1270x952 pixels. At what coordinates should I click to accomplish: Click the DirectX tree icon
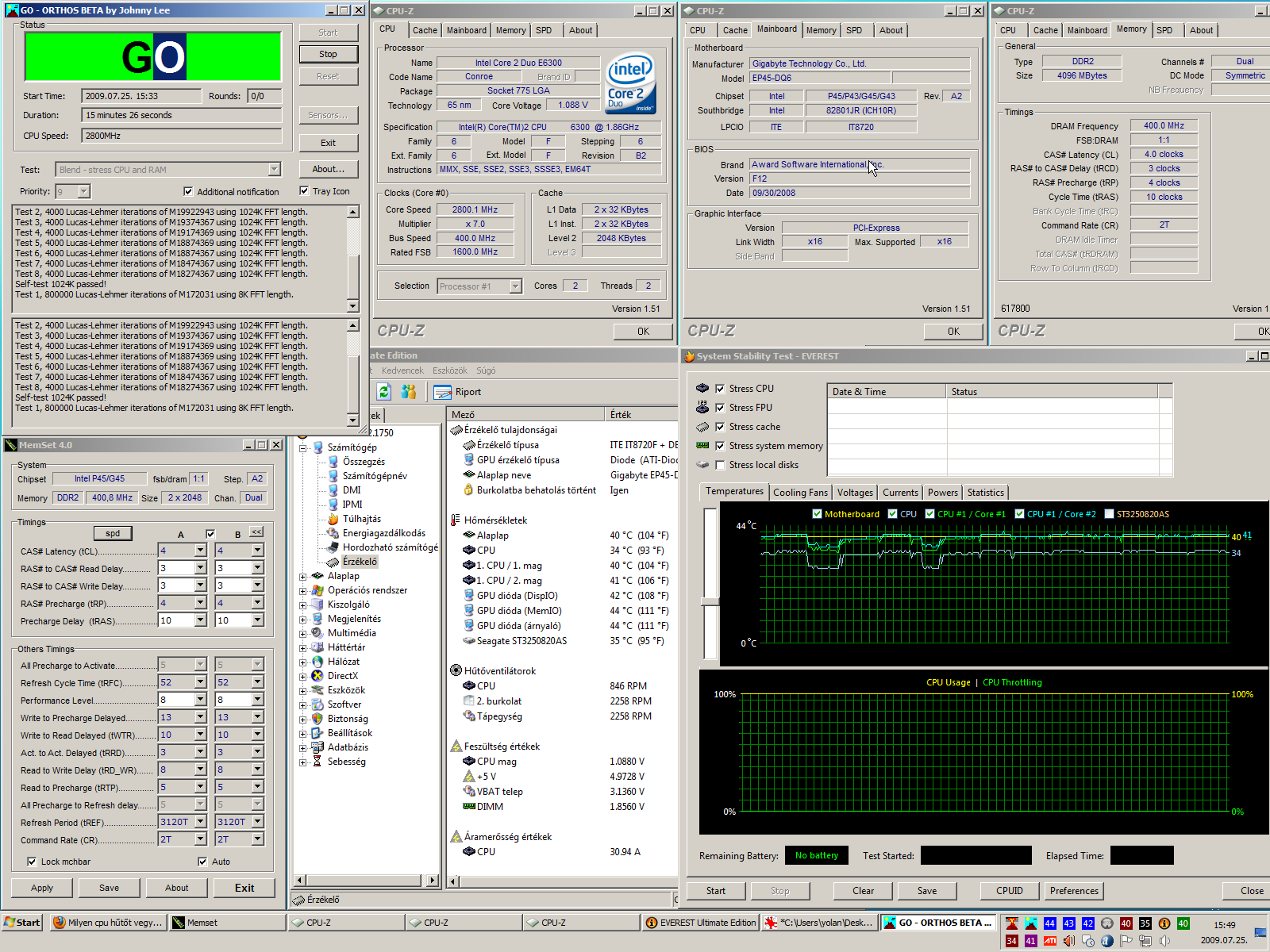click(317, 676)
